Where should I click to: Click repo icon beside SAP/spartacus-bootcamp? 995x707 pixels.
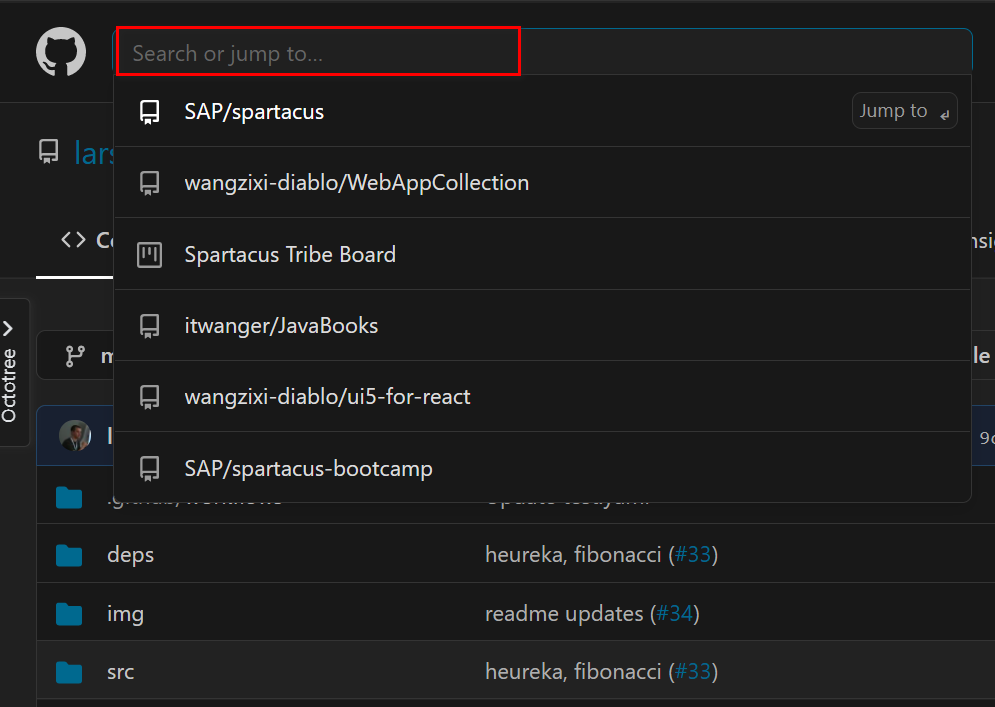pos(150,468)
